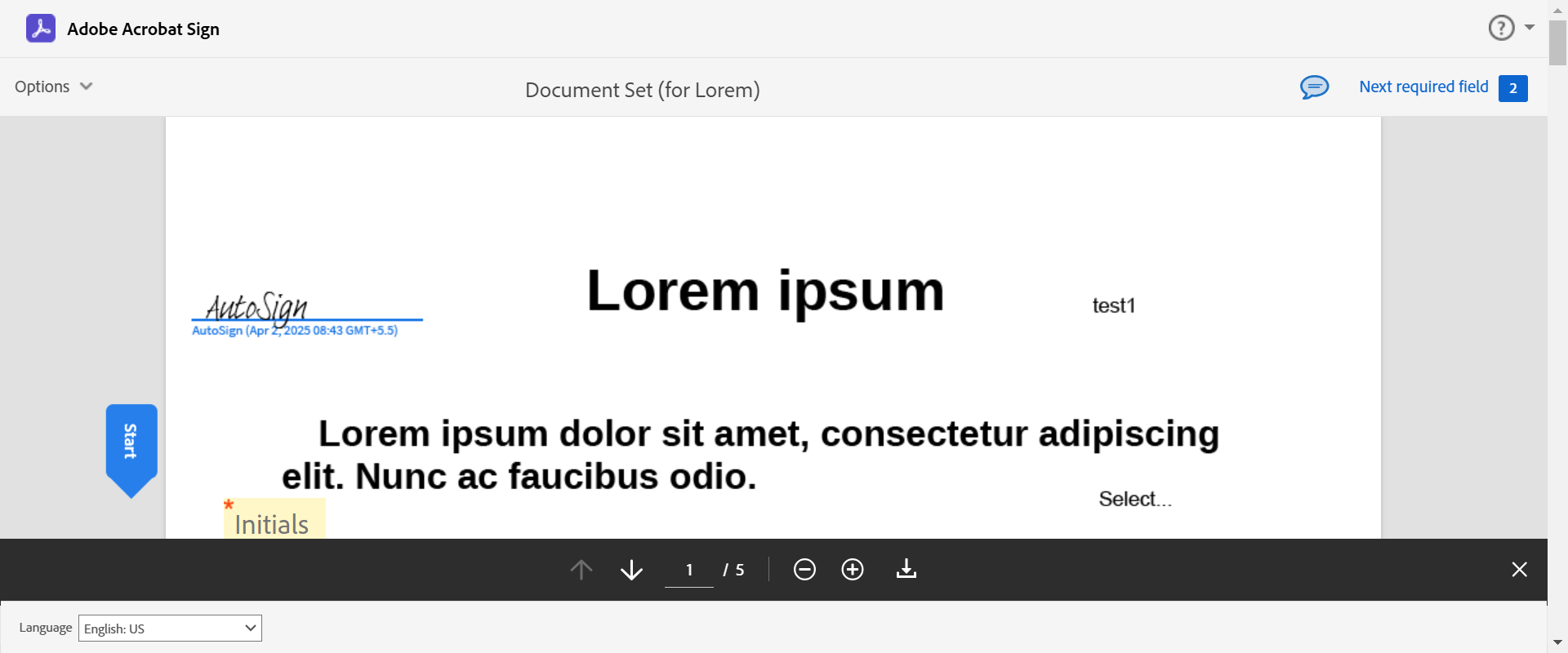The width and height of the screenshot is (1568, 653).
Task: Go to next page with down arrow
Action: point(631,569)
